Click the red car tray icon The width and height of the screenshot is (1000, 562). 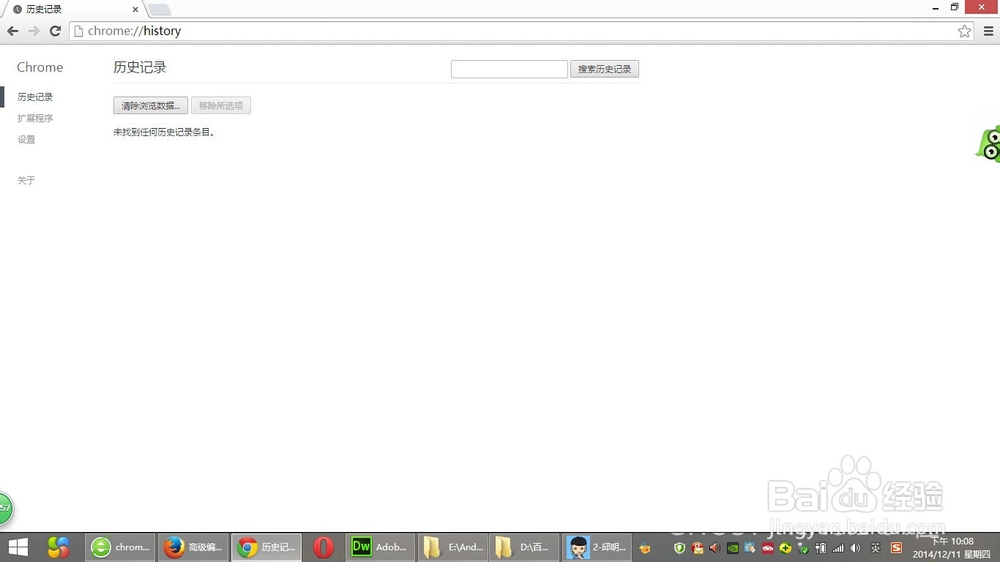[768, 548]
